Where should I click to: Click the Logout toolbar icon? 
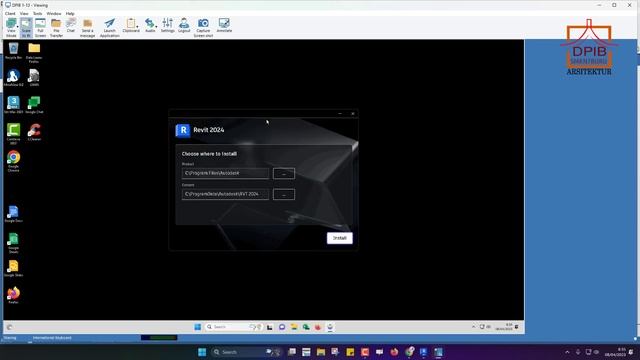[184, 25]
